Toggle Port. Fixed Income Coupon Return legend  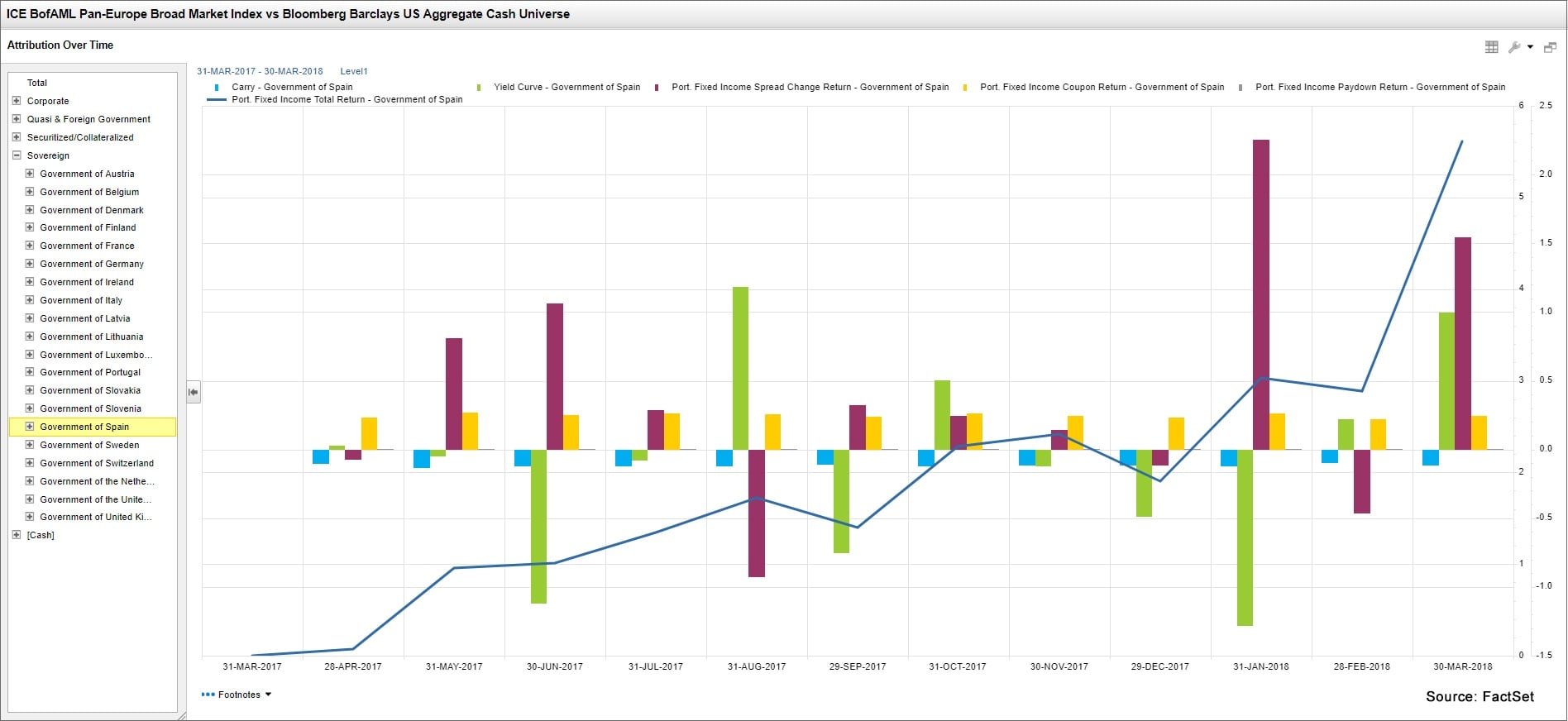coord(965,87)
